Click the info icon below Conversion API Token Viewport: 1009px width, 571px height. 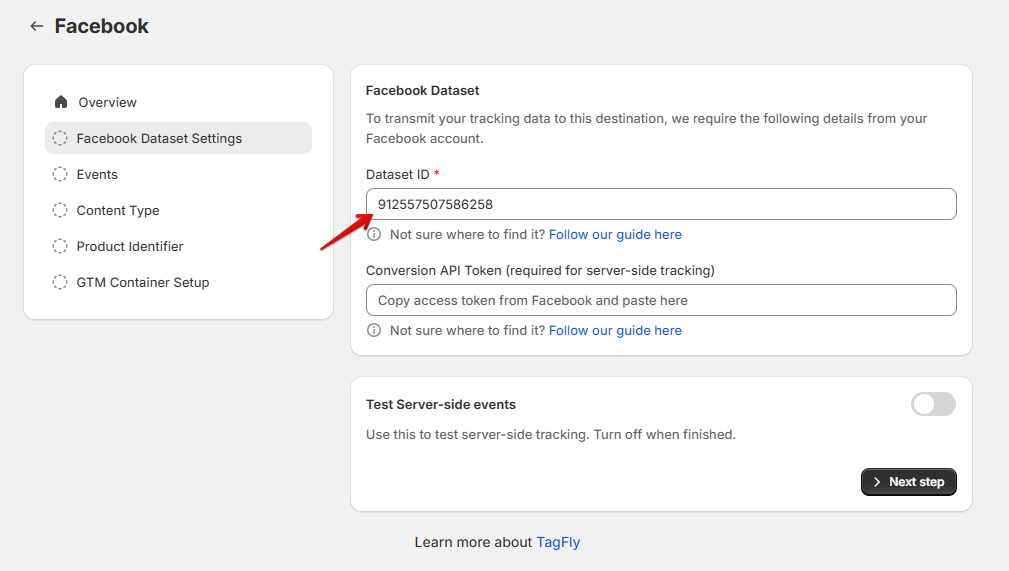click(374, 331)
